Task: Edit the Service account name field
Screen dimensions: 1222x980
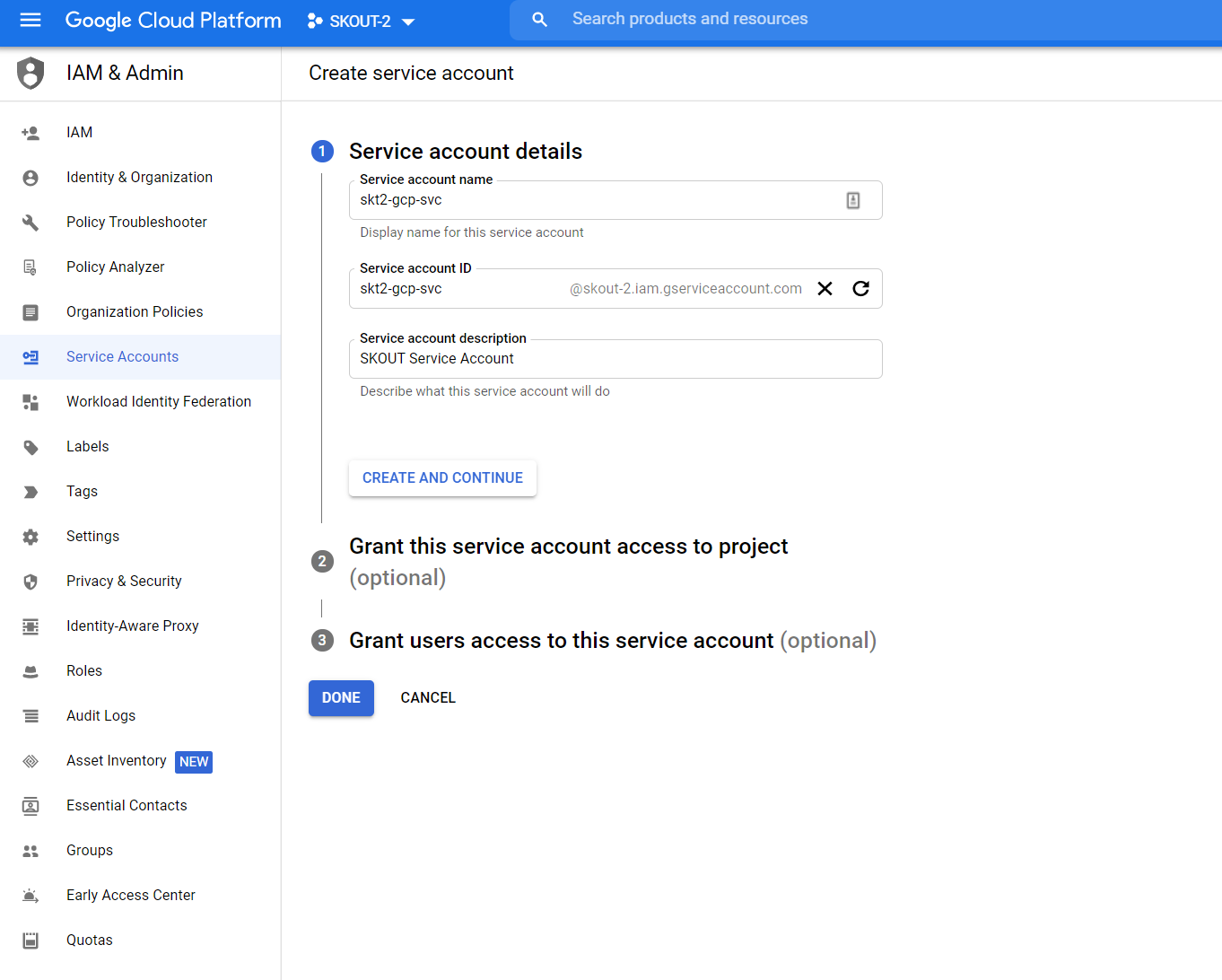Action: (615, 200)
